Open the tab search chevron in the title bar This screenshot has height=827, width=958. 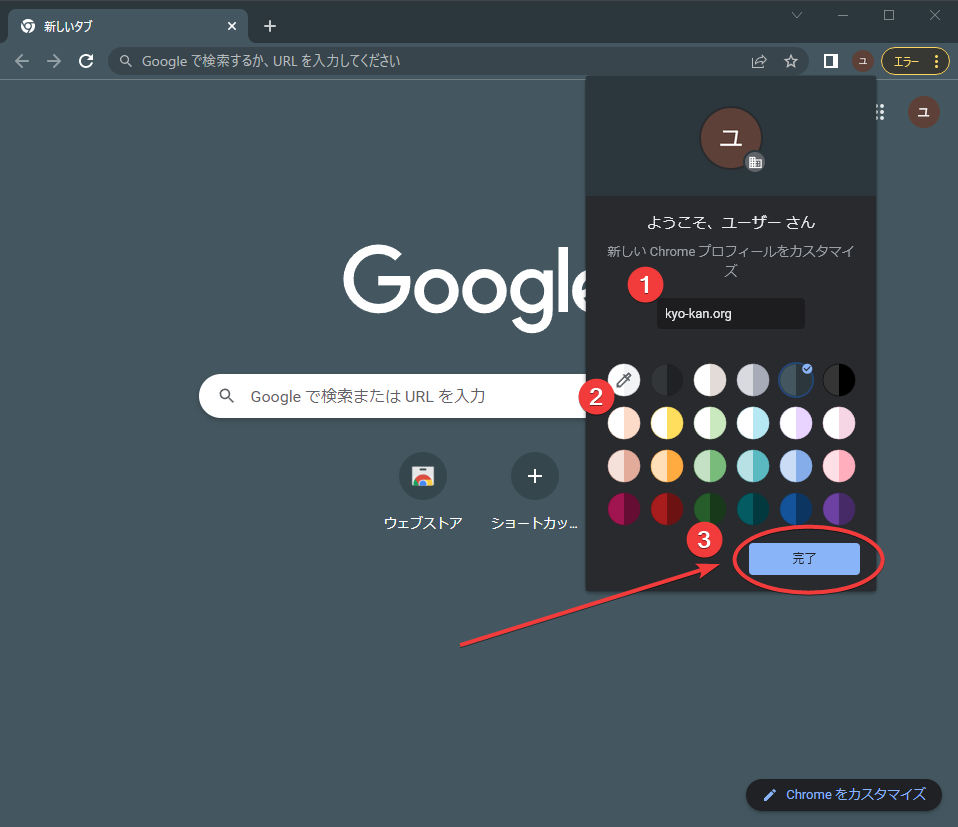797,15
